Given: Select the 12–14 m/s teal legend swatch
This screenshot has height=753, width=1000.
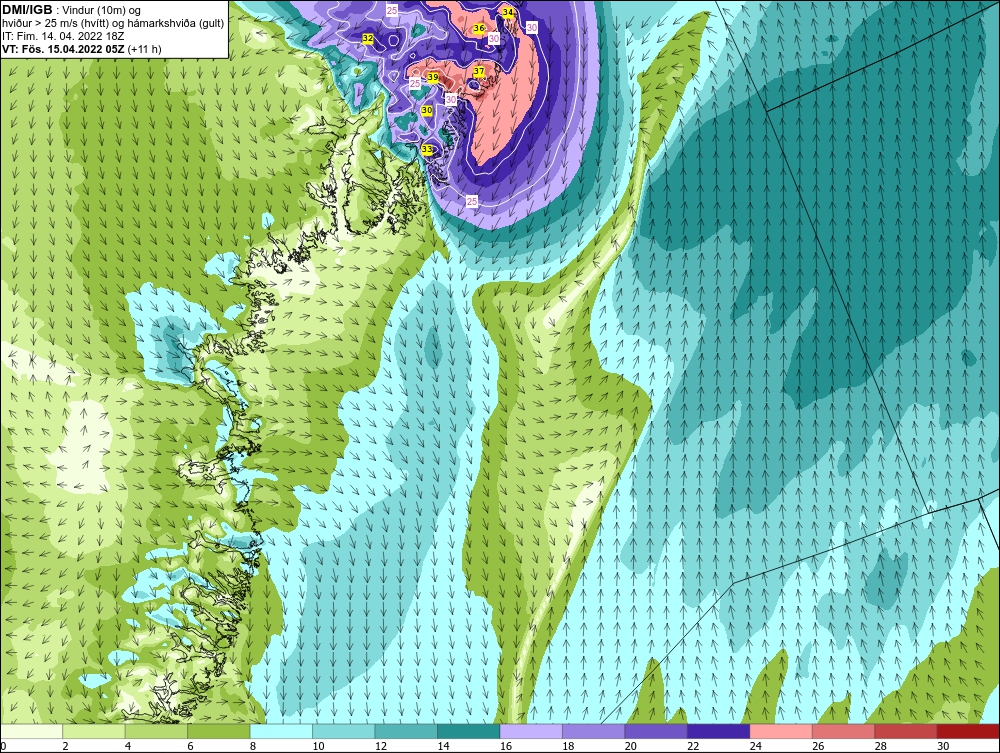Looking at the screenshot, I should click(x=406, y=731).
